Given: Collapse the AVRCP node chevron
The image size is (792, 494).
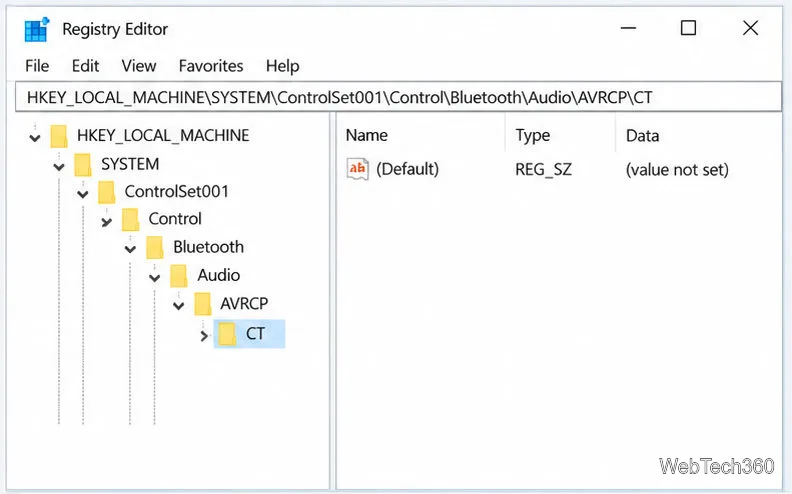Looking at the screenshot, I should point(179,306).
